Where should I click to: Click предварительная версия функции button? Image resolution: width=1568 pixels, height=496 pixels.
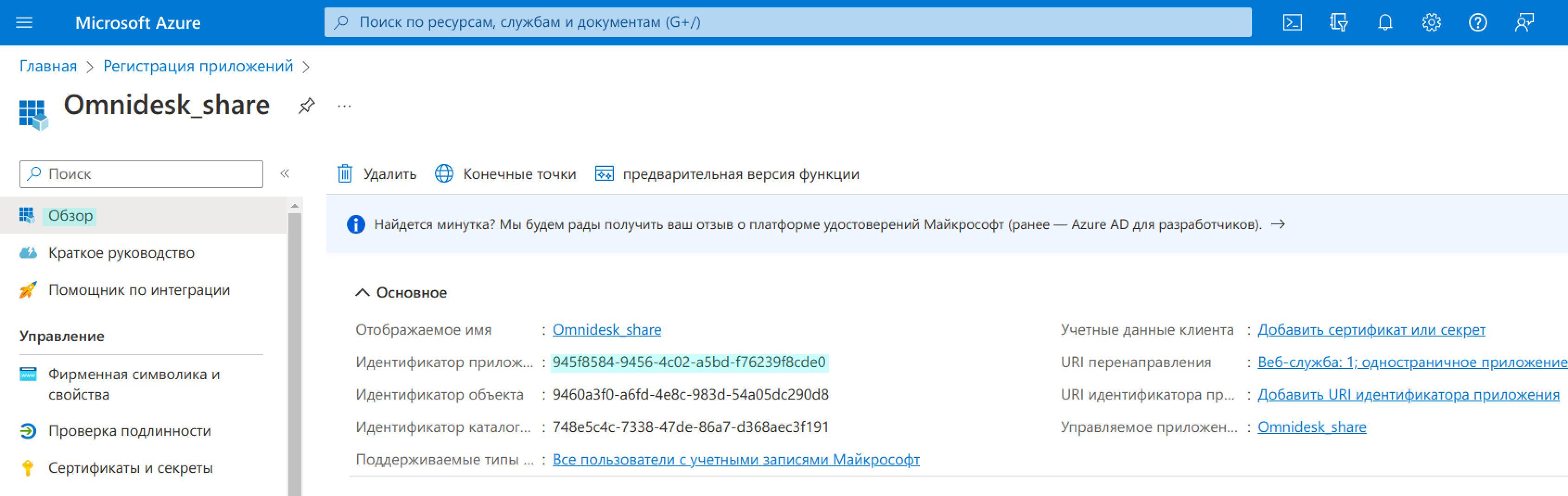[727, 173]
